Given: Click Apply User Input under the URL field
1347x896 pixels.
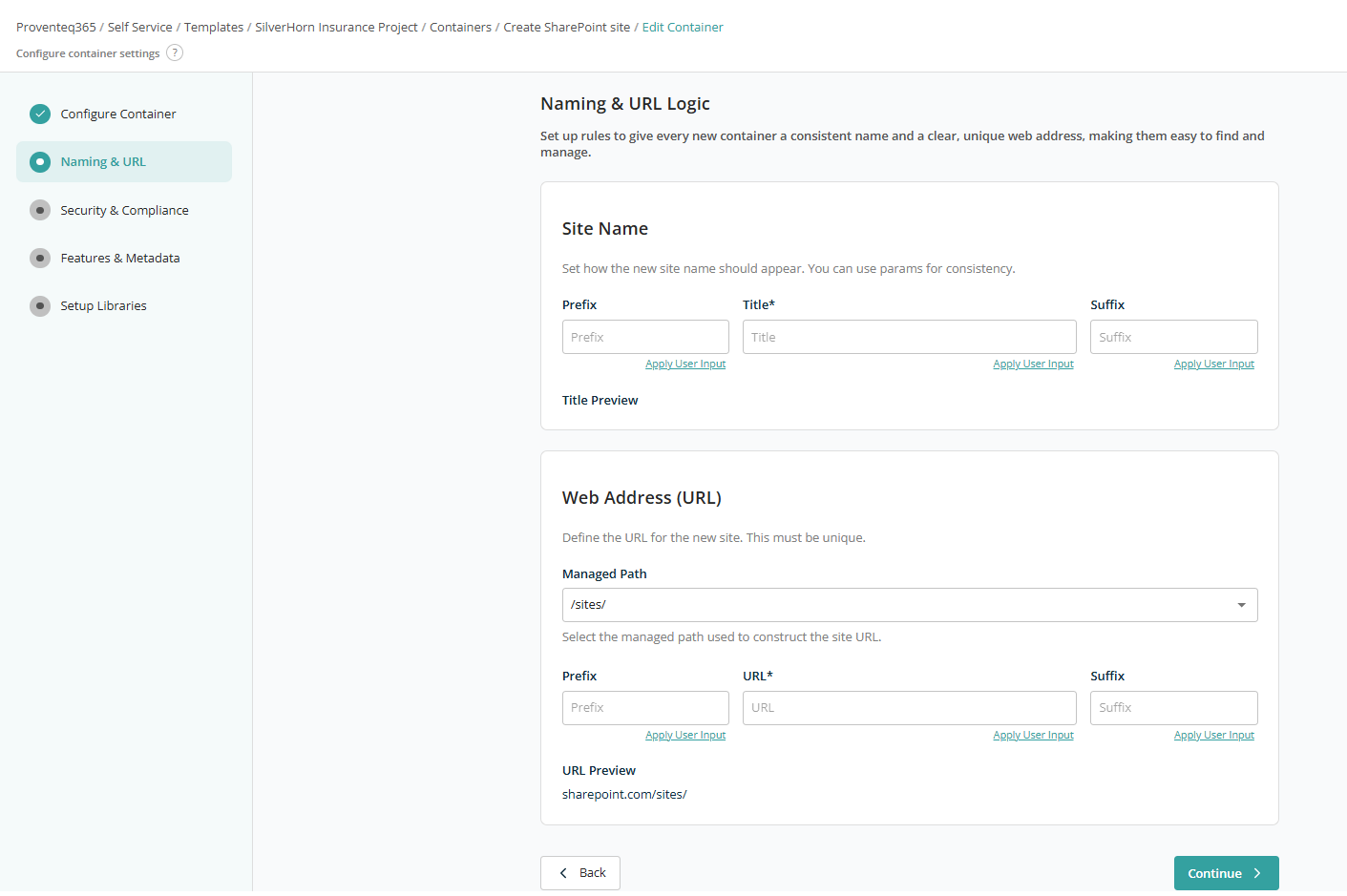Looking at the screenshot, I should tap(1033, 736).
